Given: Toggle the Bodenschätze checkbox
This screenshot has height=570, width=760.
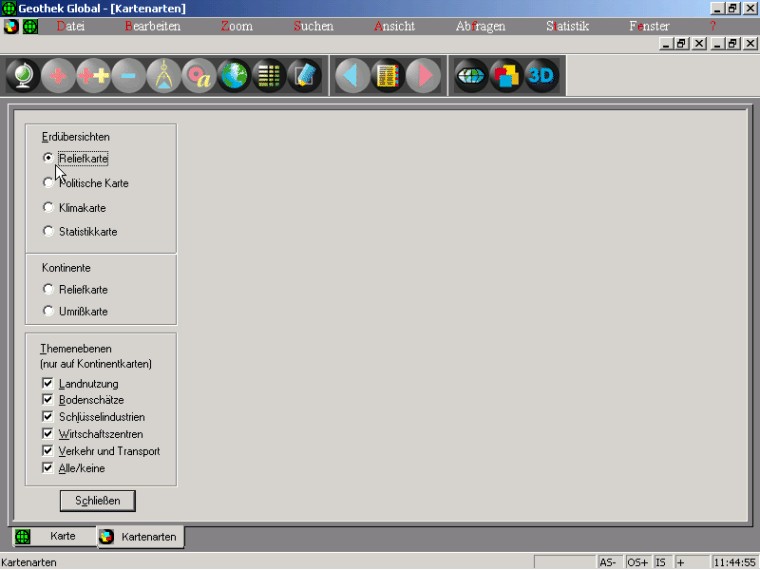Looking at the screenshot, I should 48,400.
